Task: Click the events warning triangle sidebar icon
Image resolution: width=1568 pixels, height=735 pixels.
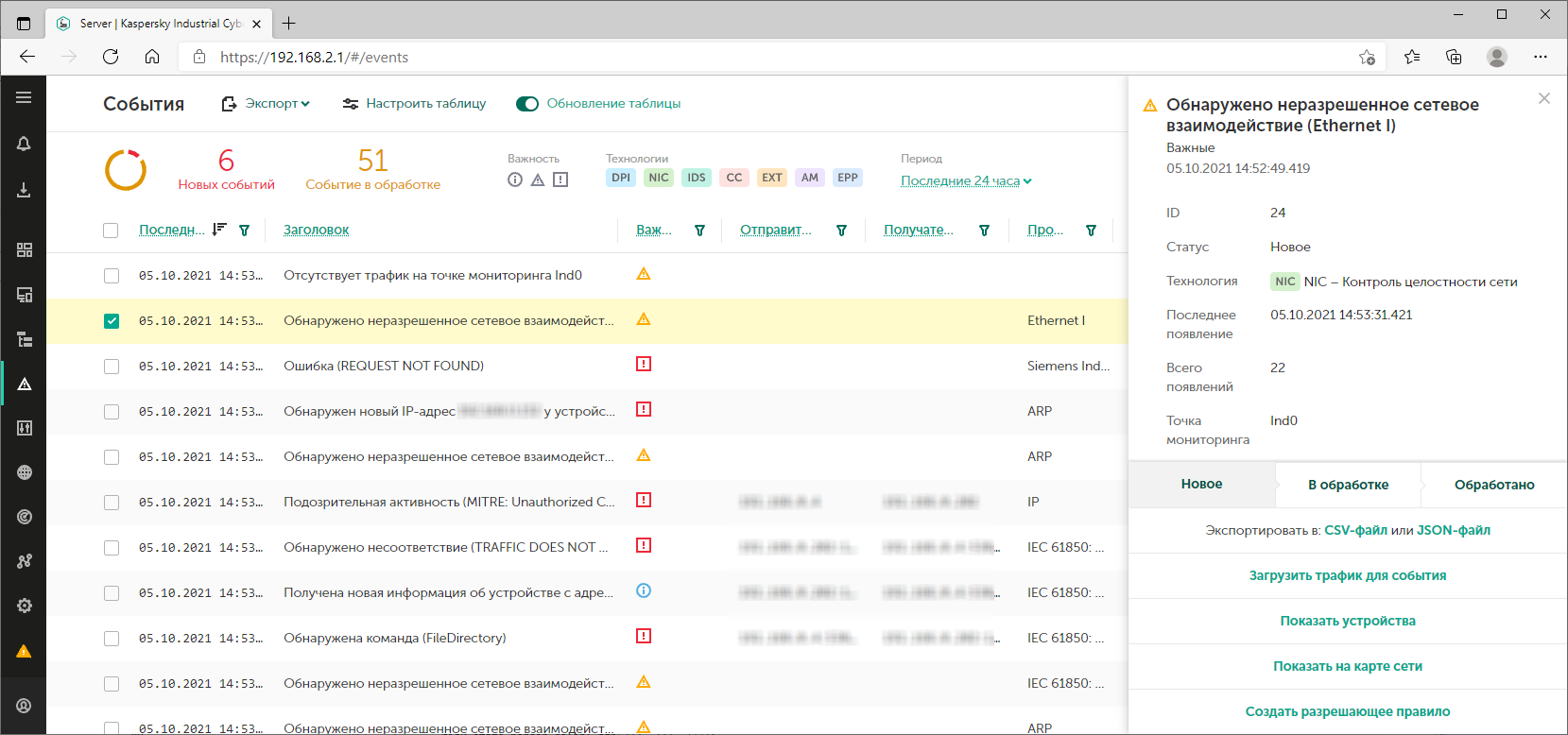Action: 25,384
